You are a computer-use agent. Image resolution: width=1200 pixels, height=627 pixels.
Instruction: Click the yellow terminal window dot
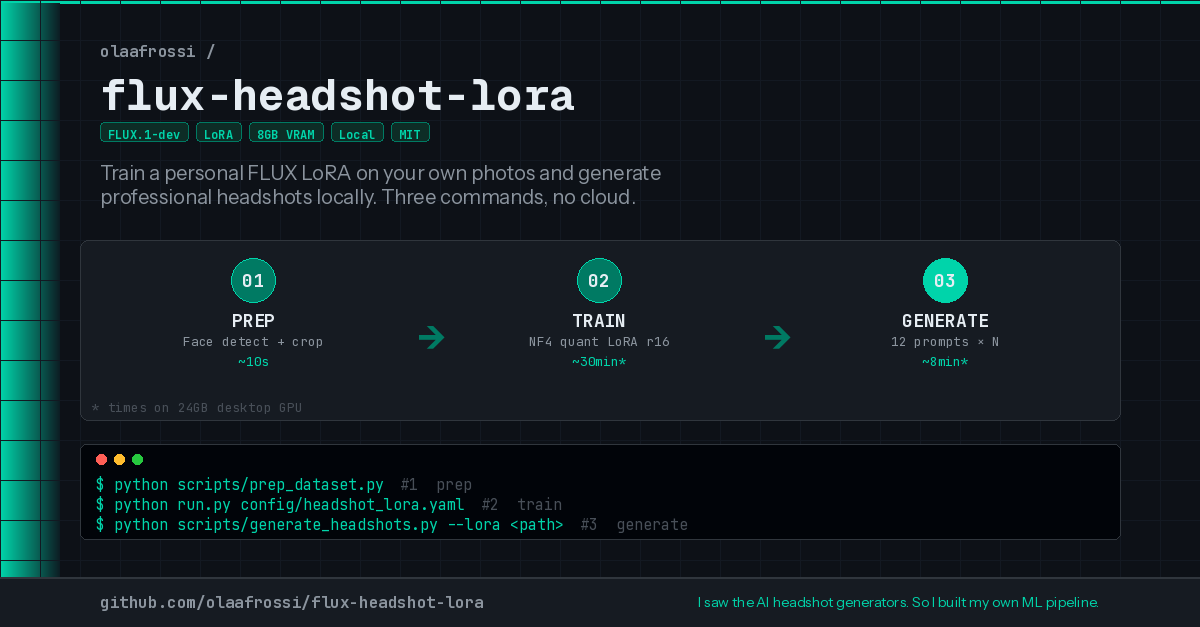coord(119,459)
